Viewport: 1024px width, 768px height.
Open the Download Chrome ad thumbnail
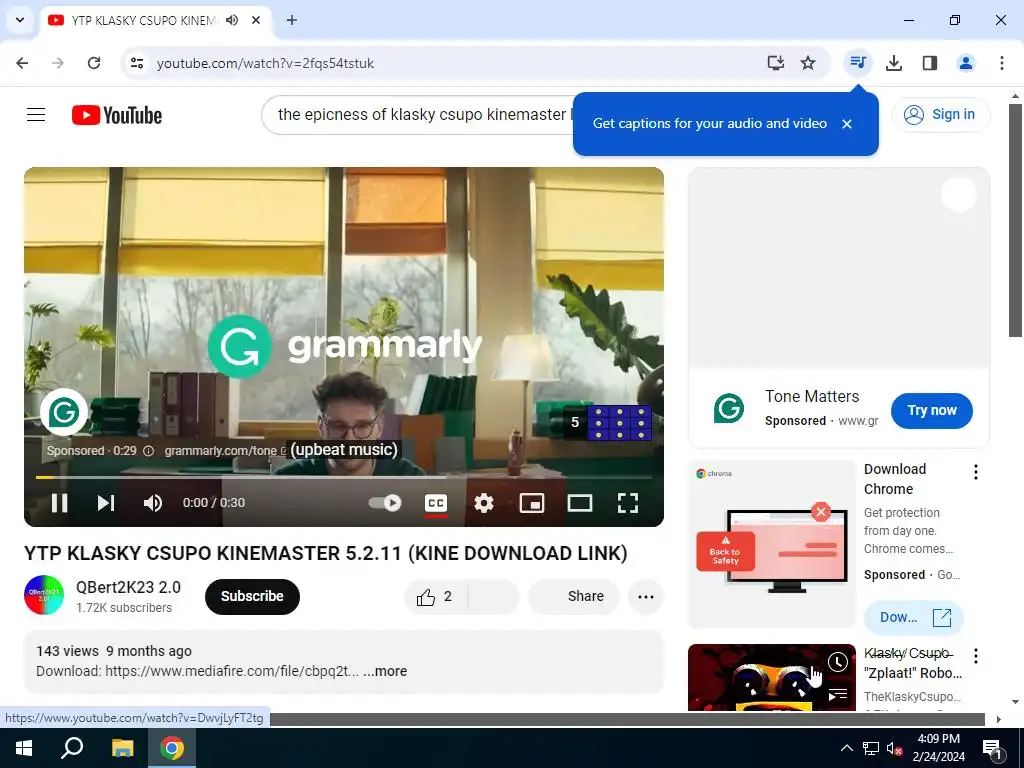pyautogui.click(x=772, y=543)
